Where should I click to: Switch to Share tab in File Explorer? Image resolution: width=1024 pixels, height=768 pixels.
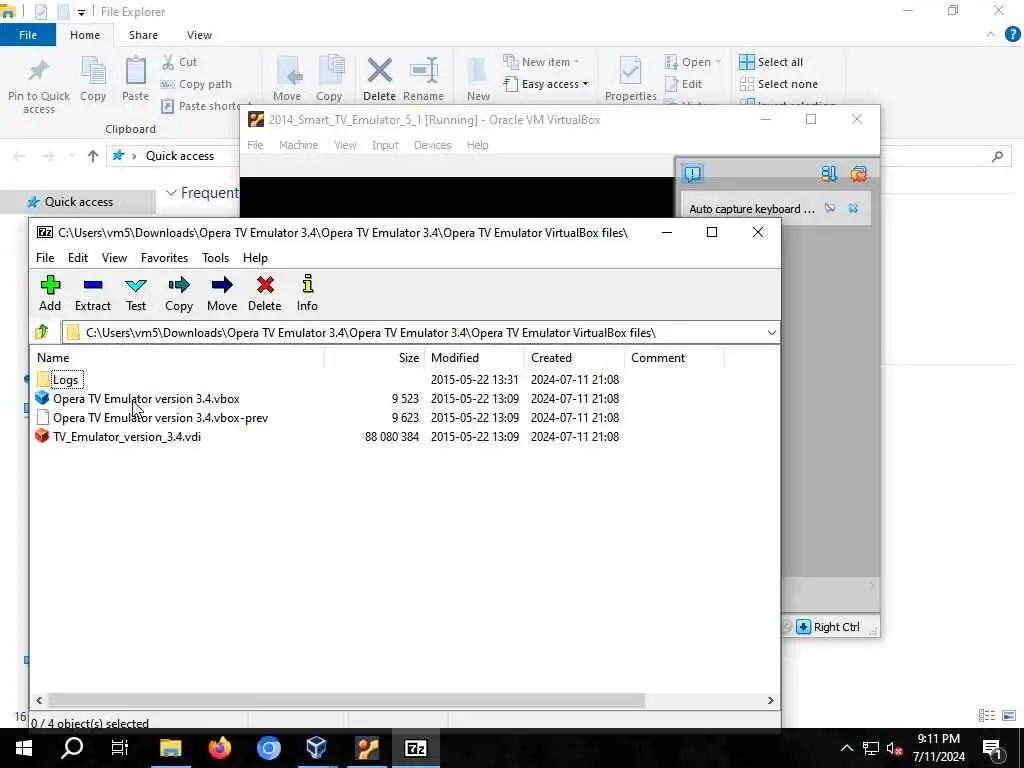pyautogui.click(x=143, y=35)
